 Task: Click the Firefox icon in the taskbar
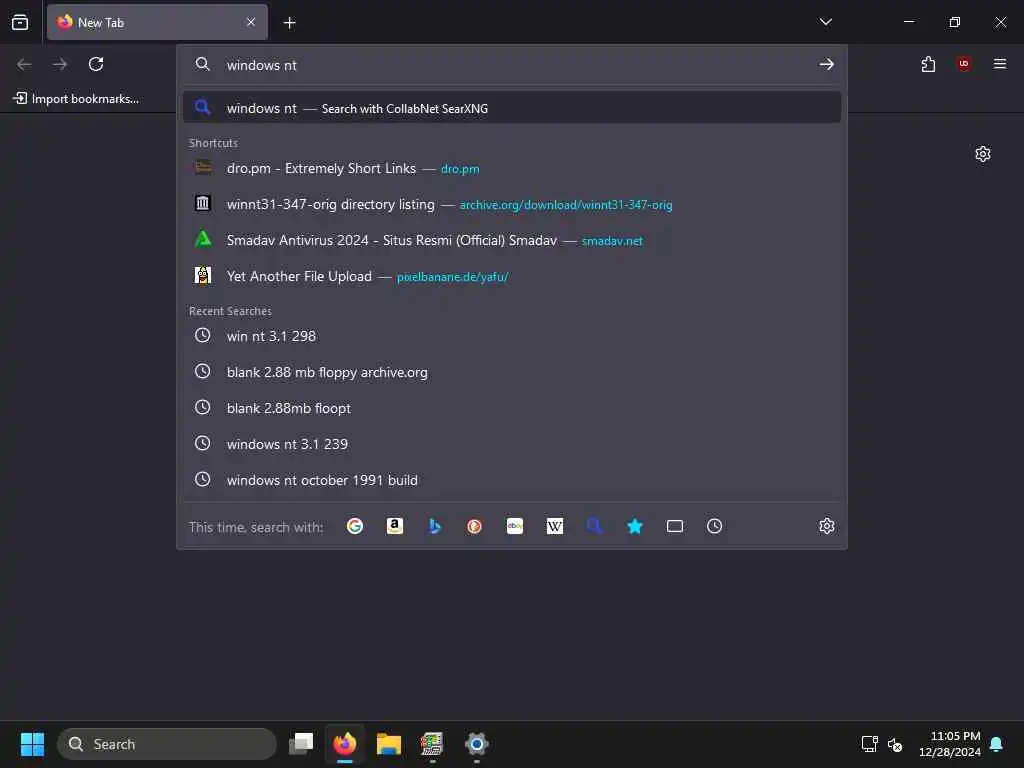click(x=345, y=744)
